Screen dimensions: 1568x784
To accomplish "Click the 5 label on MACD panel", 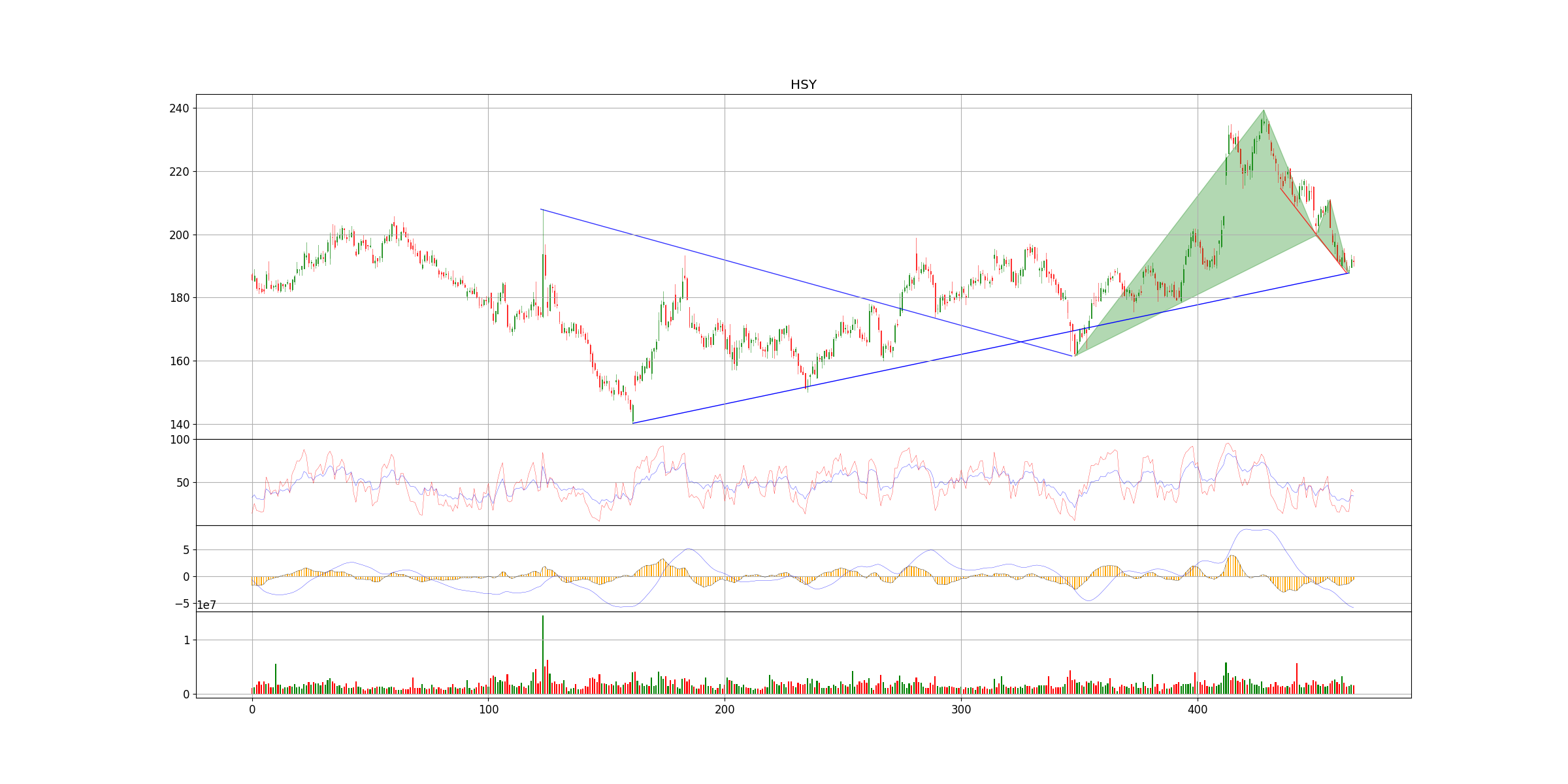I will coord(186,550).
